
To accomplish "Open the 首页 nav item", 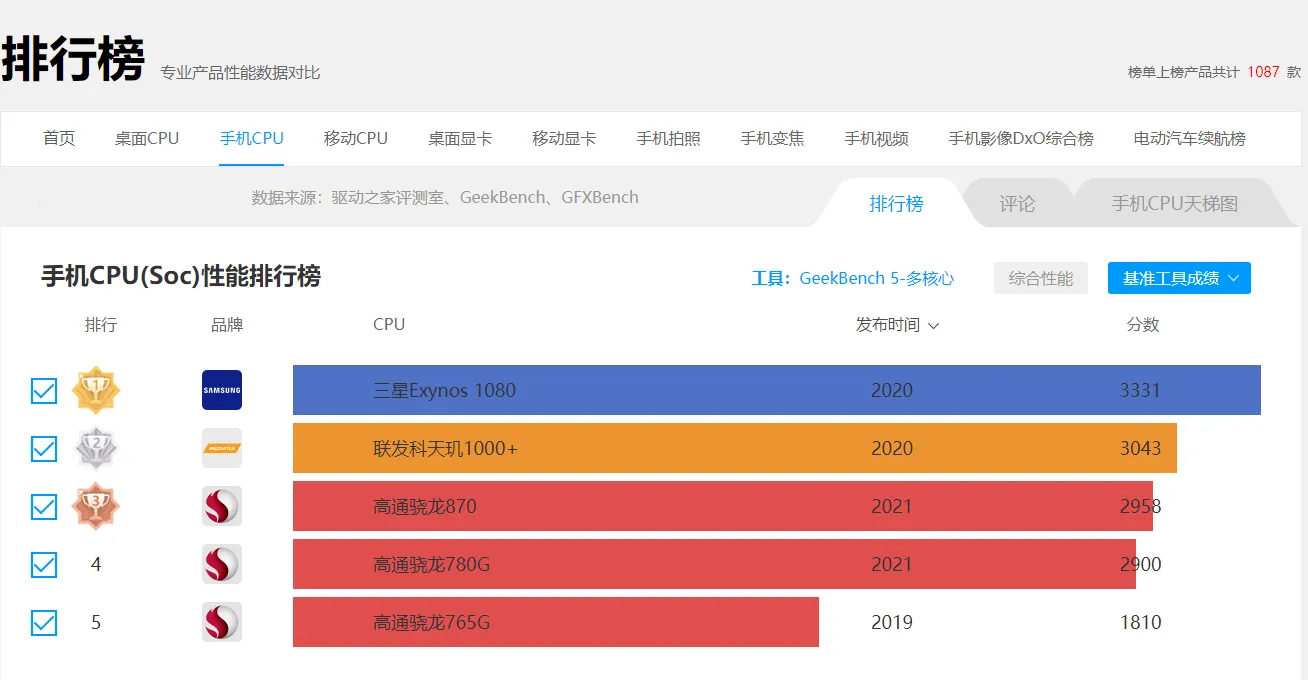I will pos(59,139).
